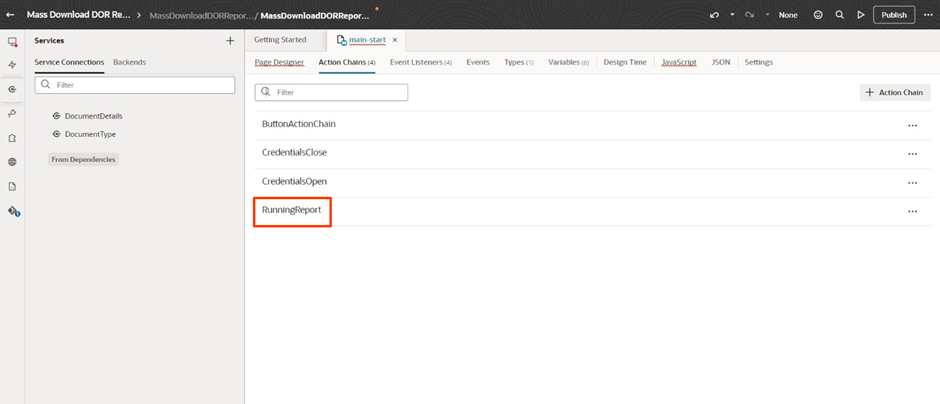The image size is (940, 404).
Task: Open the header overflow menu dots
Action: click(x=928, y=15)
